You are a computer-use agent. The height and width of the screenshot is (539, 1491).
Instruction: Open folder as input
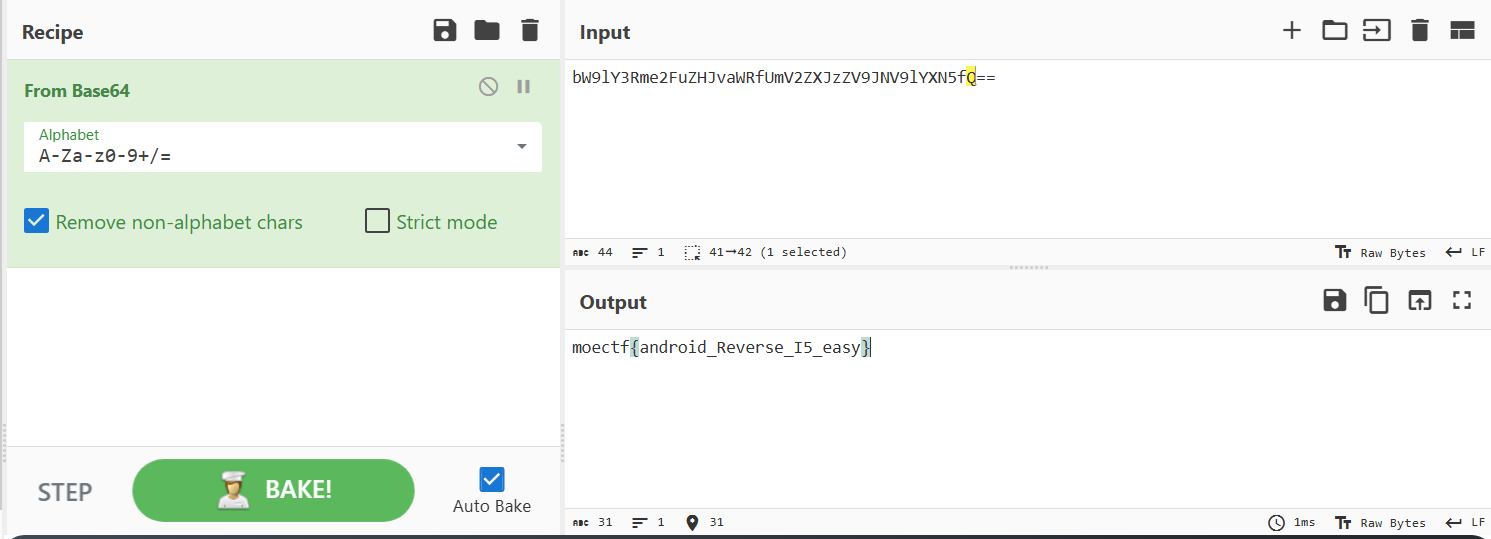[x=1334, y=31]
